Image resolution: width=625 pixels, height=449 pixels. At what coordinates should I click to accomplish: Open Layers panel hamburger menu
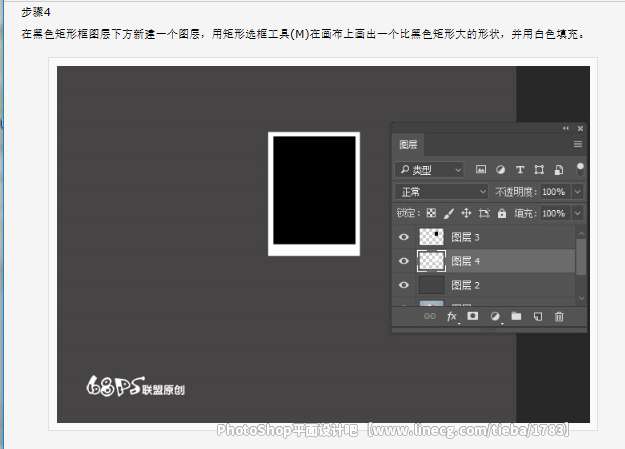coord(578,144)
